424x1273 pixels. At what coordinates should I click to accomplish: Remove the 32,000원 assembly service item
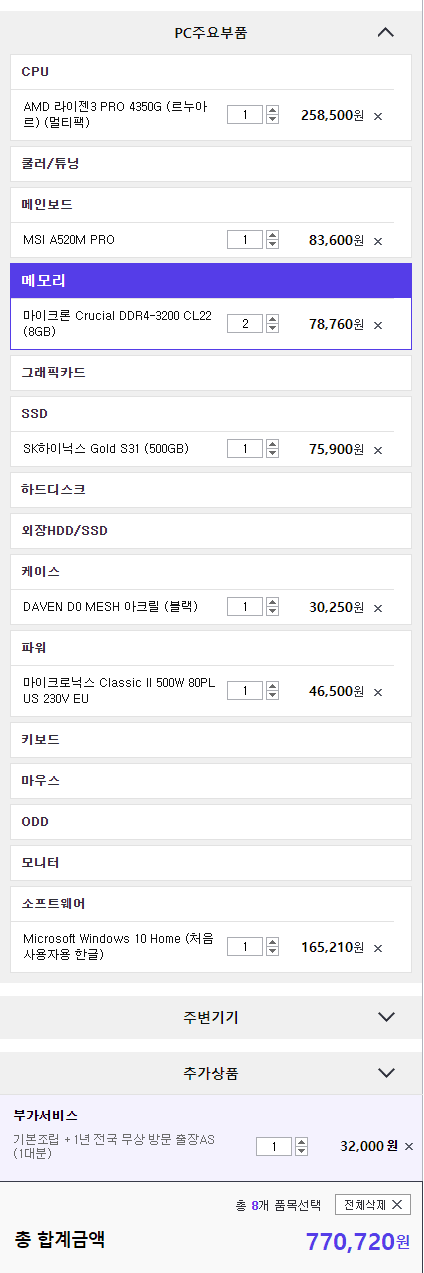tap(408, 1147)
